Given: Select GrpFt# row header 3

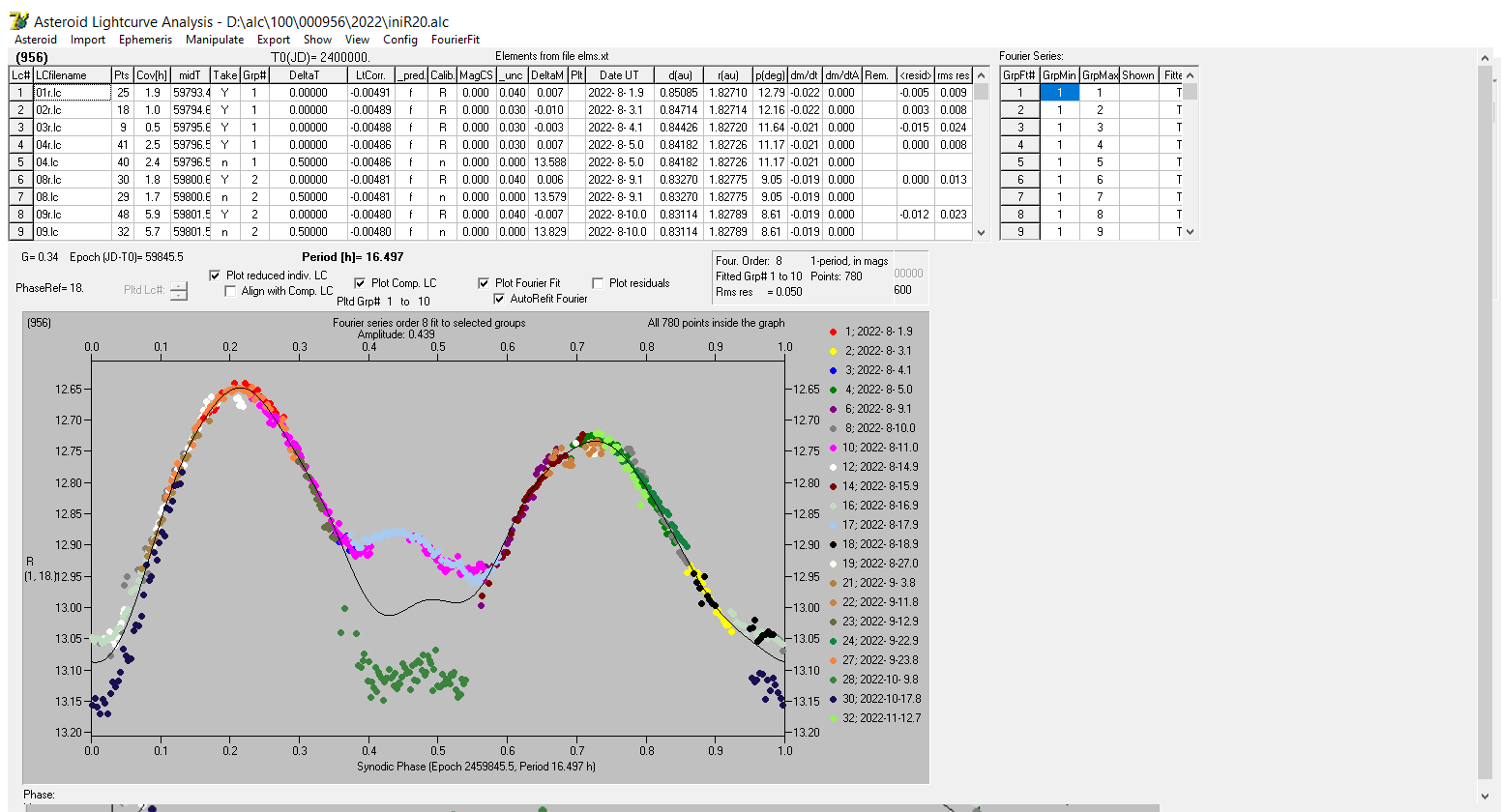Looking at the screenshot, I should [1020, 128].
